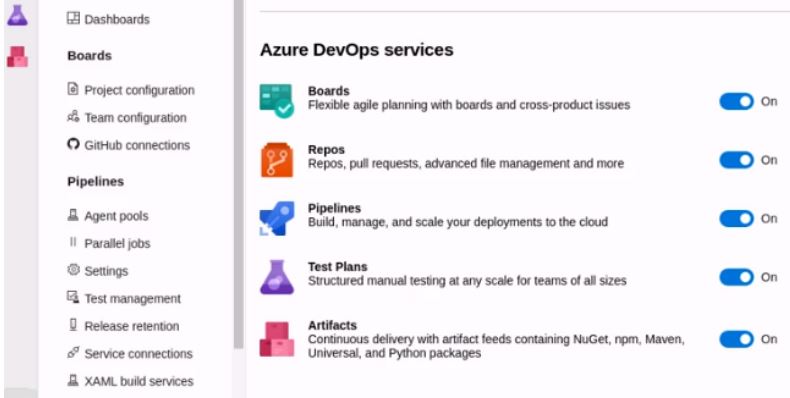Click the Agent pools icon
790x398 pixels.
click(x=74, y=215)
